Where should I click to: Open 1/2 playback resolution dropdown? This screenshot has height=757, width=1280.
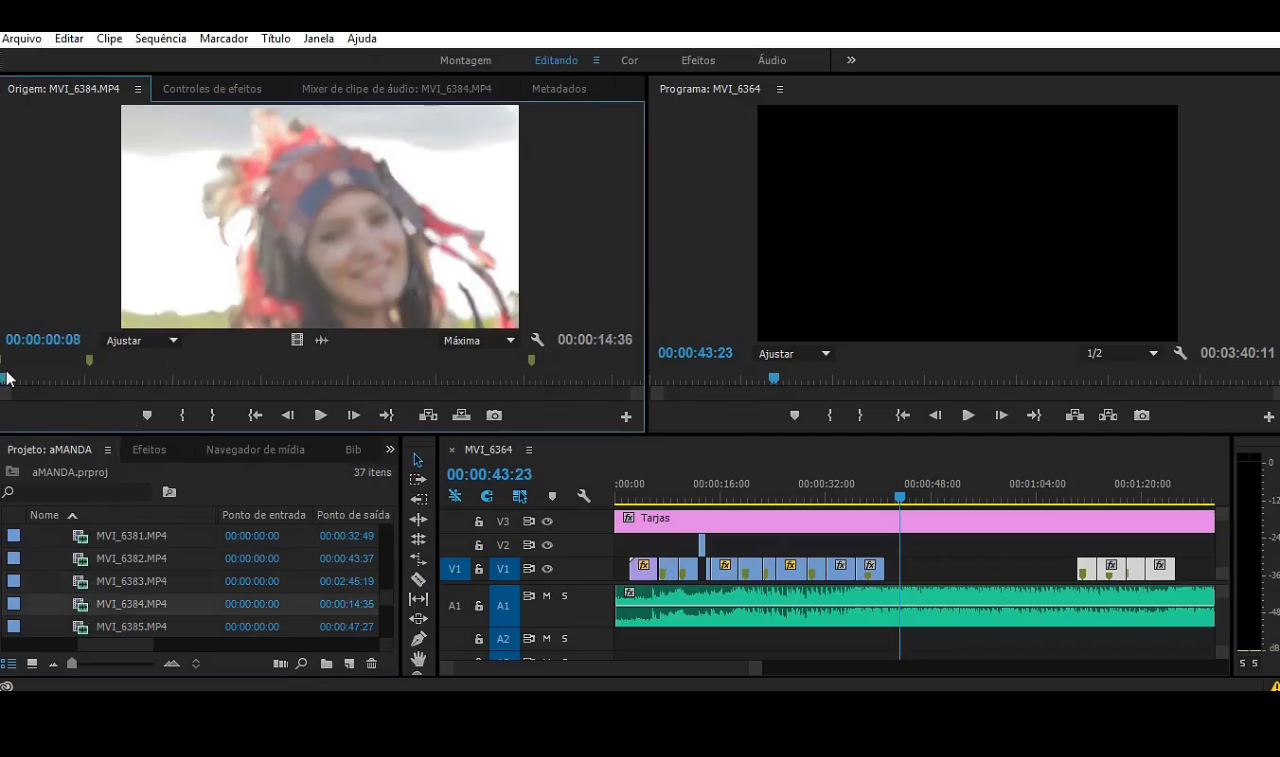pos(1122,353)
